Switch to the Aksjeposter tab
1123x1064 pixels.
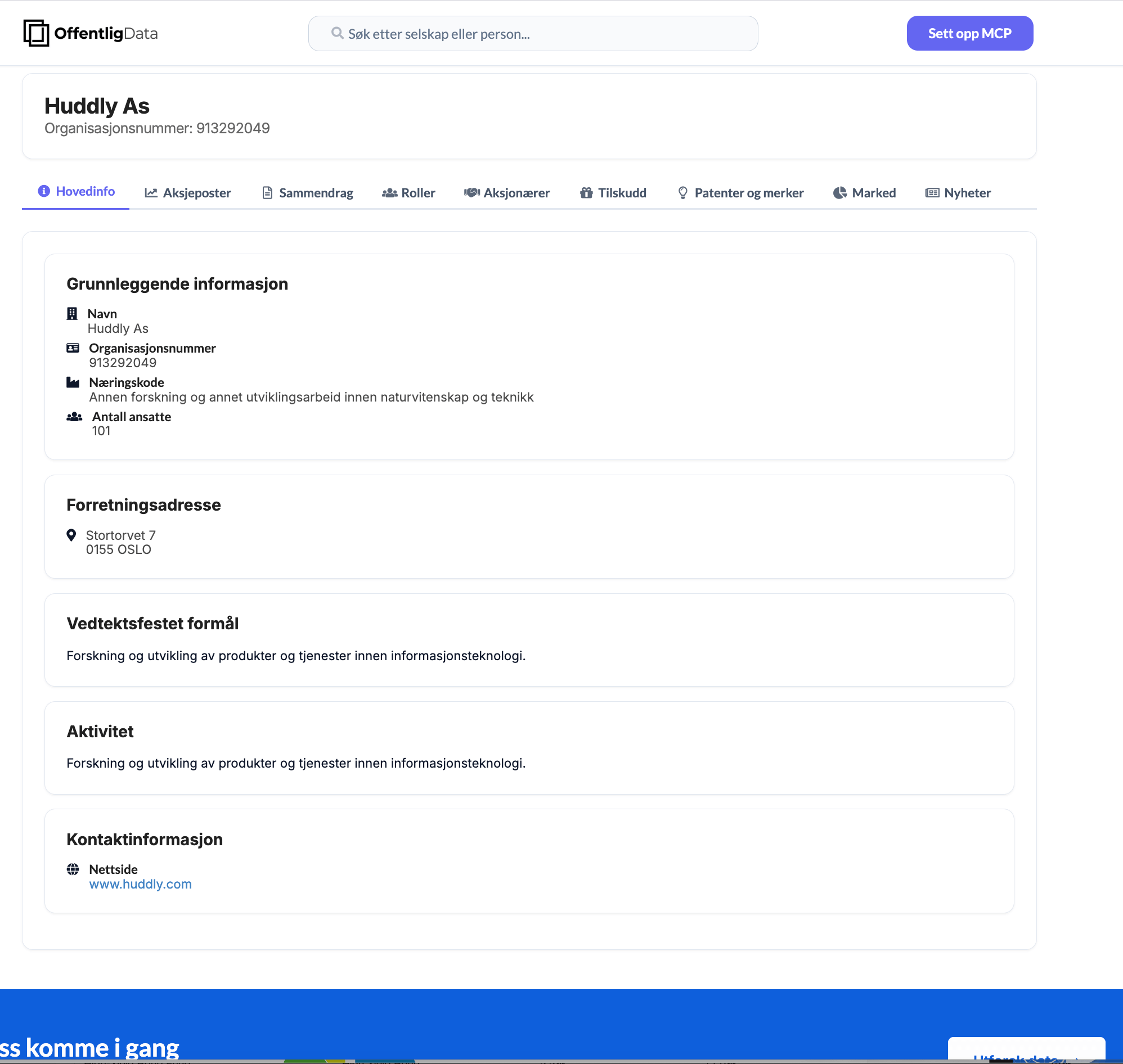click(187, 192)
